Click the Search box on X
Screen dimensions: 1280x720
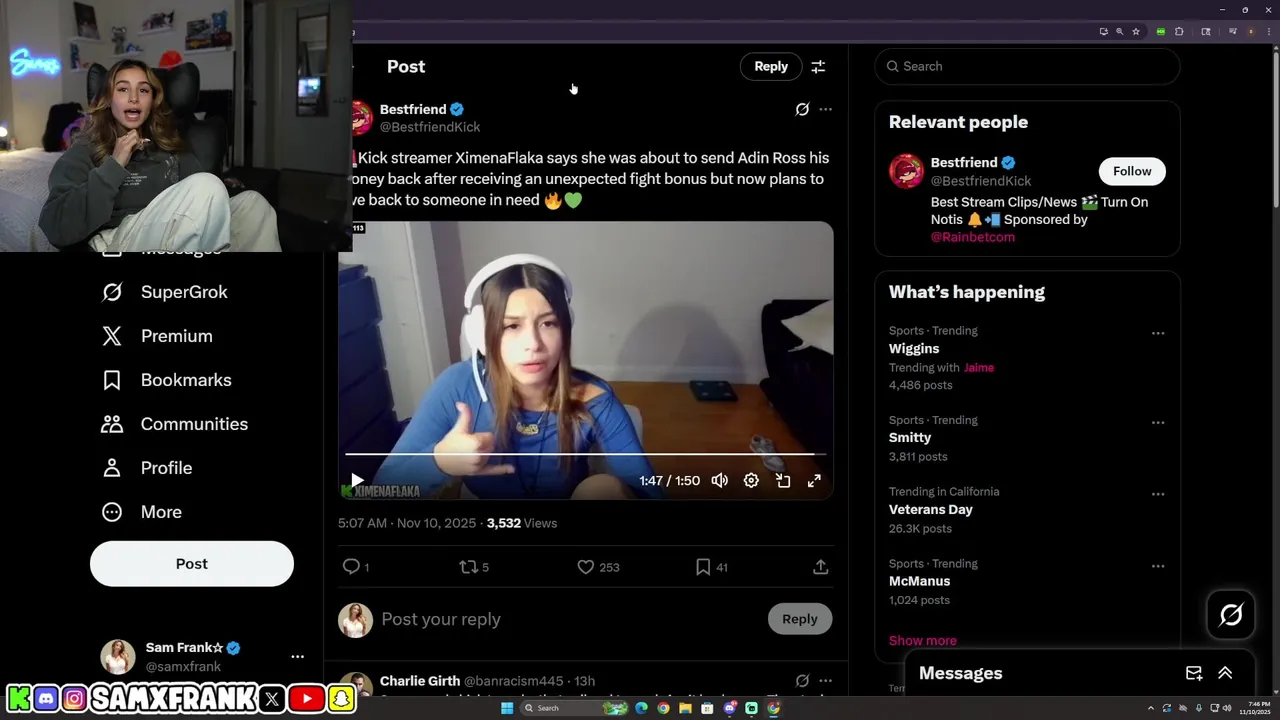click(x=1027, y=66)
